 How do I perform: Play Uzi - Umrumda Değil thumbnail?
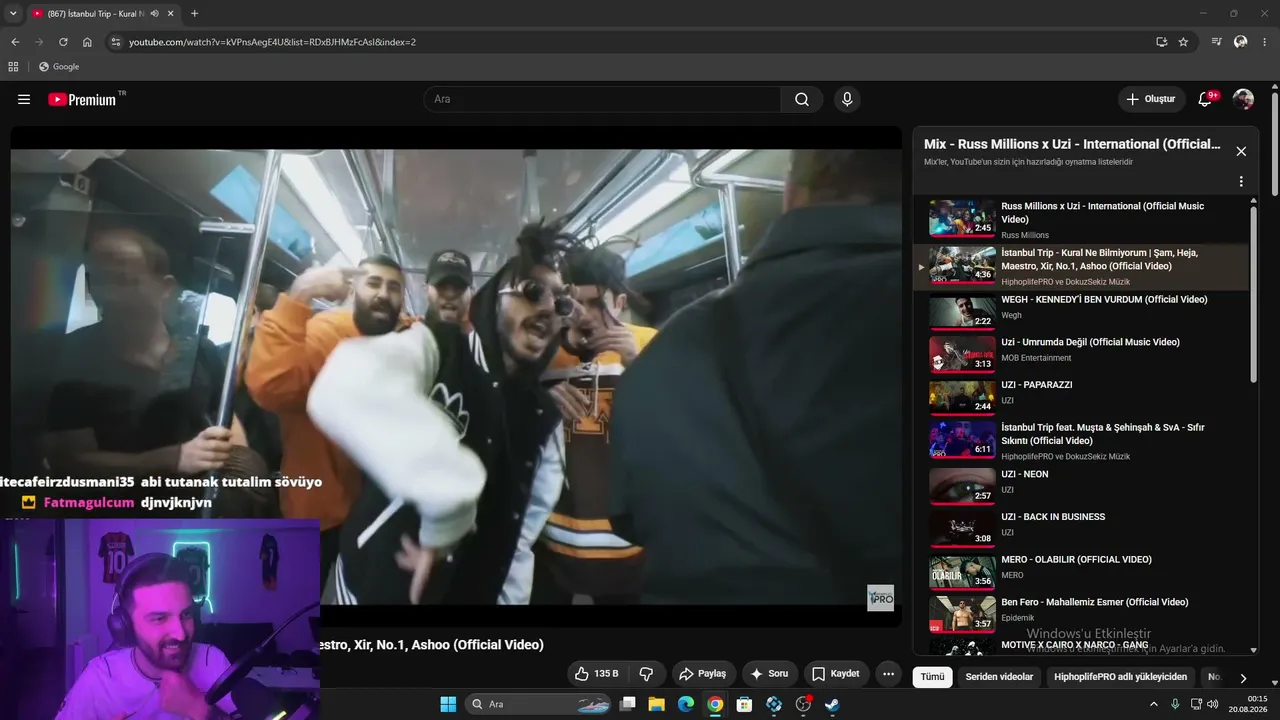click(962, 354)
